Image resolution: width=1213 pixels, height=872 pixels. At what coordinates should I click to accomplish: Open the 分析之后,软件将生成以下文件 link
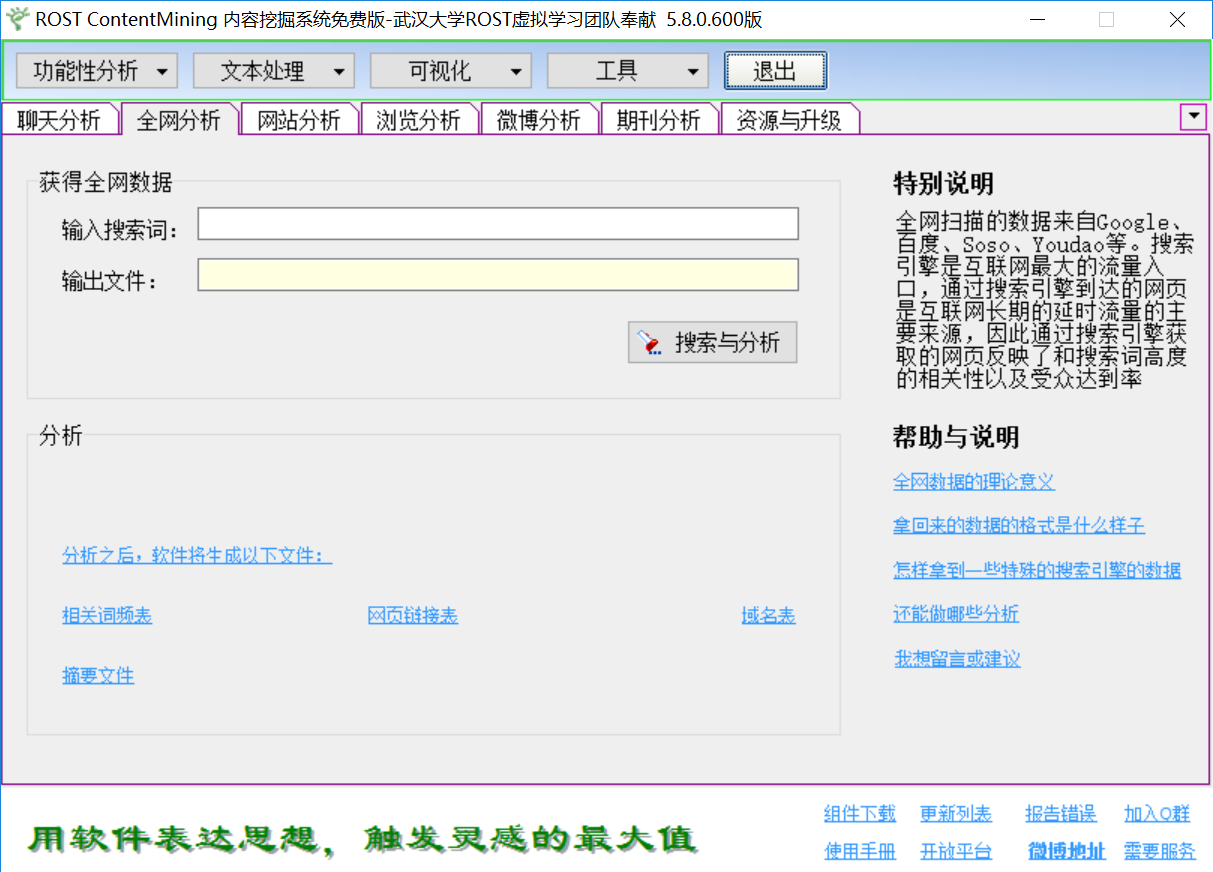(197, 556)
